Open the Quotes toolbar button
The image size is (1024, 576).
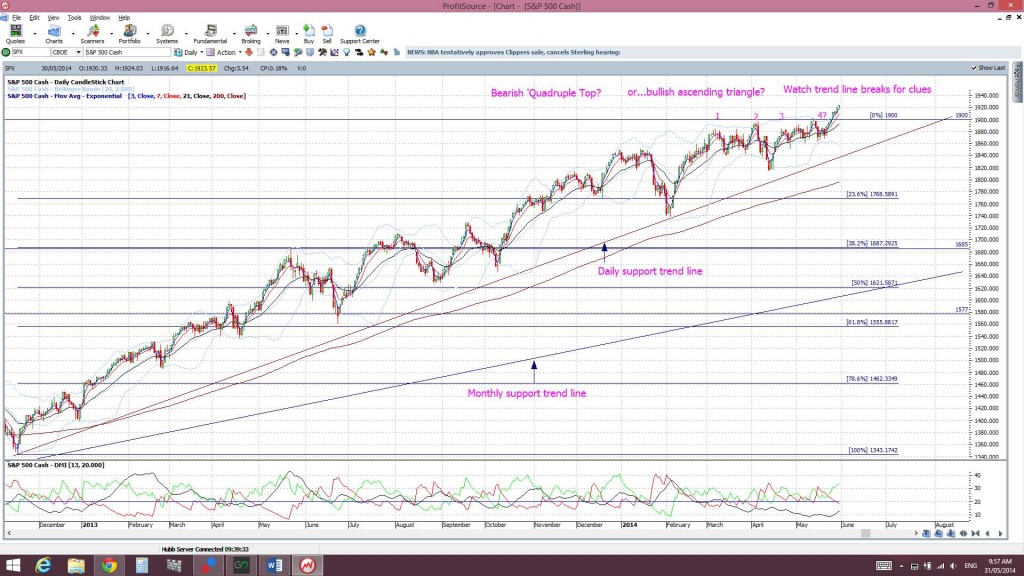point(15,34)
